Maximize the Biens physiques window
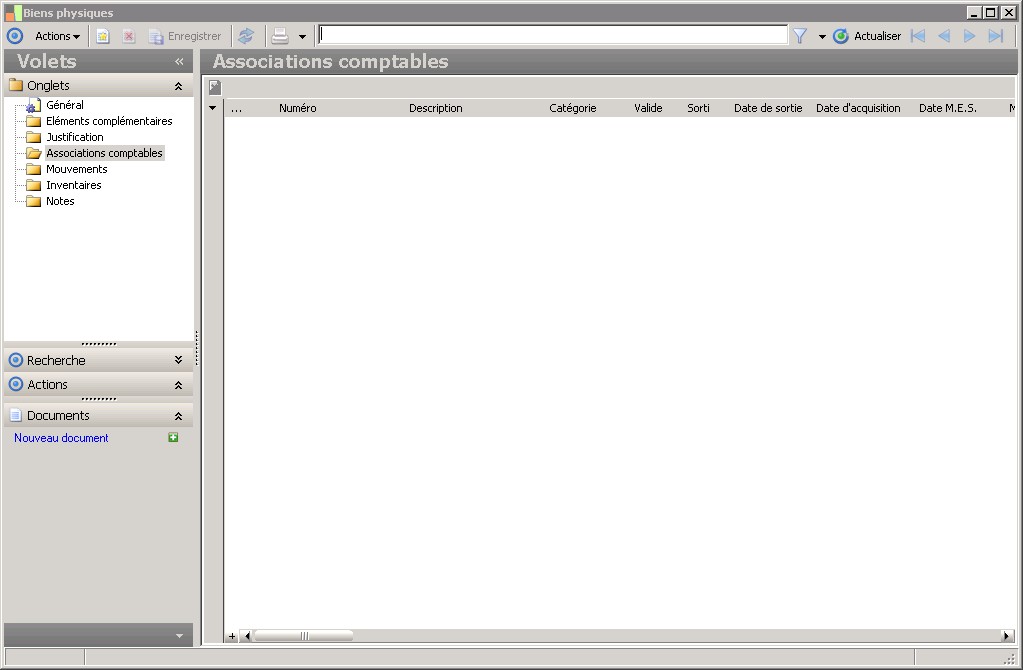 coord(990,12)
